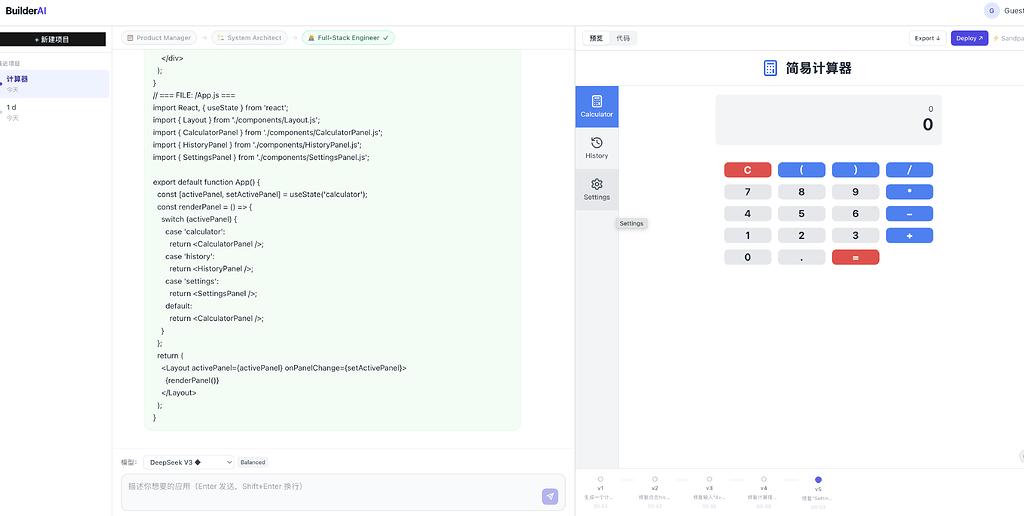Viewport: 1024px width, 516px height.
Task: Click the Guest avatar icon
Action: coord(992,10)
